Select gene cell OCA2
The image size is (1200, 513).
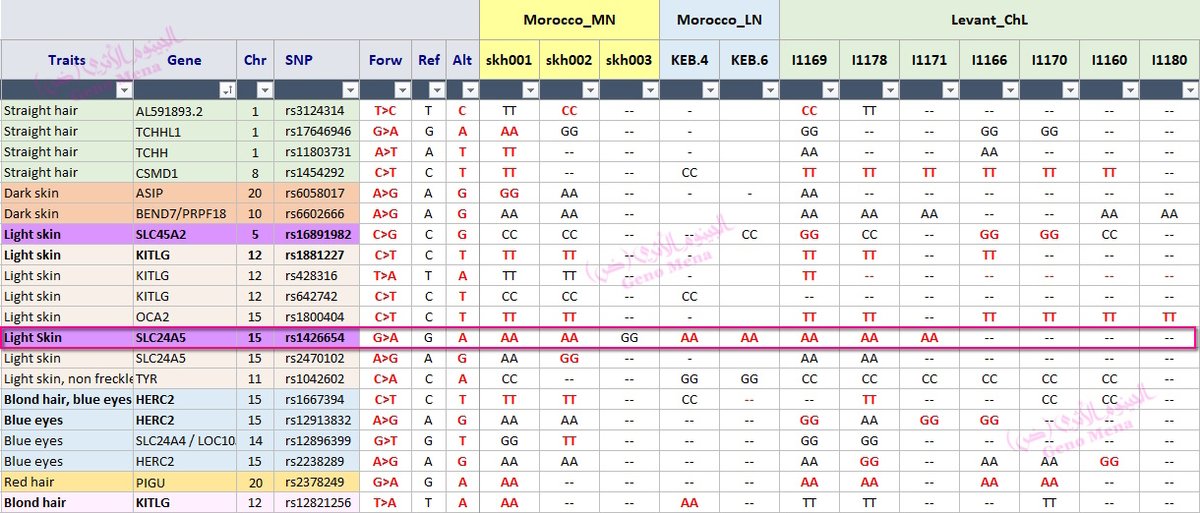184,317
